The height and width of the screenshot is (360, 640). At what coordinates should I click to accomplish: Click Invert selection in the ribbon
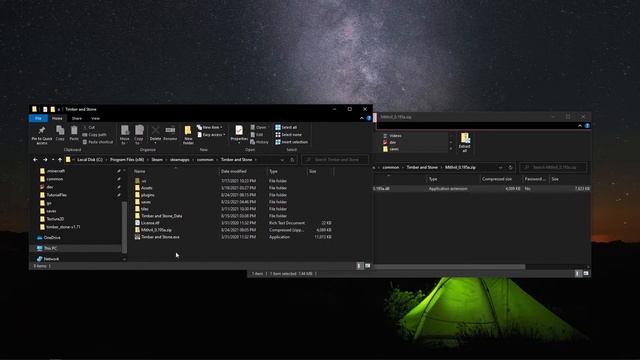tap(292, 142)
